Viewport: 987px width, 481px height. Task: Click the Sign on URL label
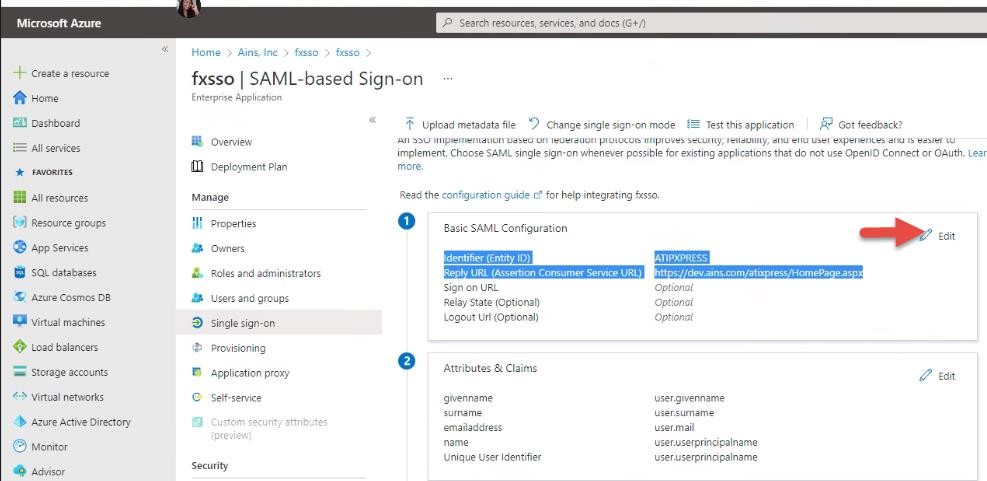click(x=471, y=288)
